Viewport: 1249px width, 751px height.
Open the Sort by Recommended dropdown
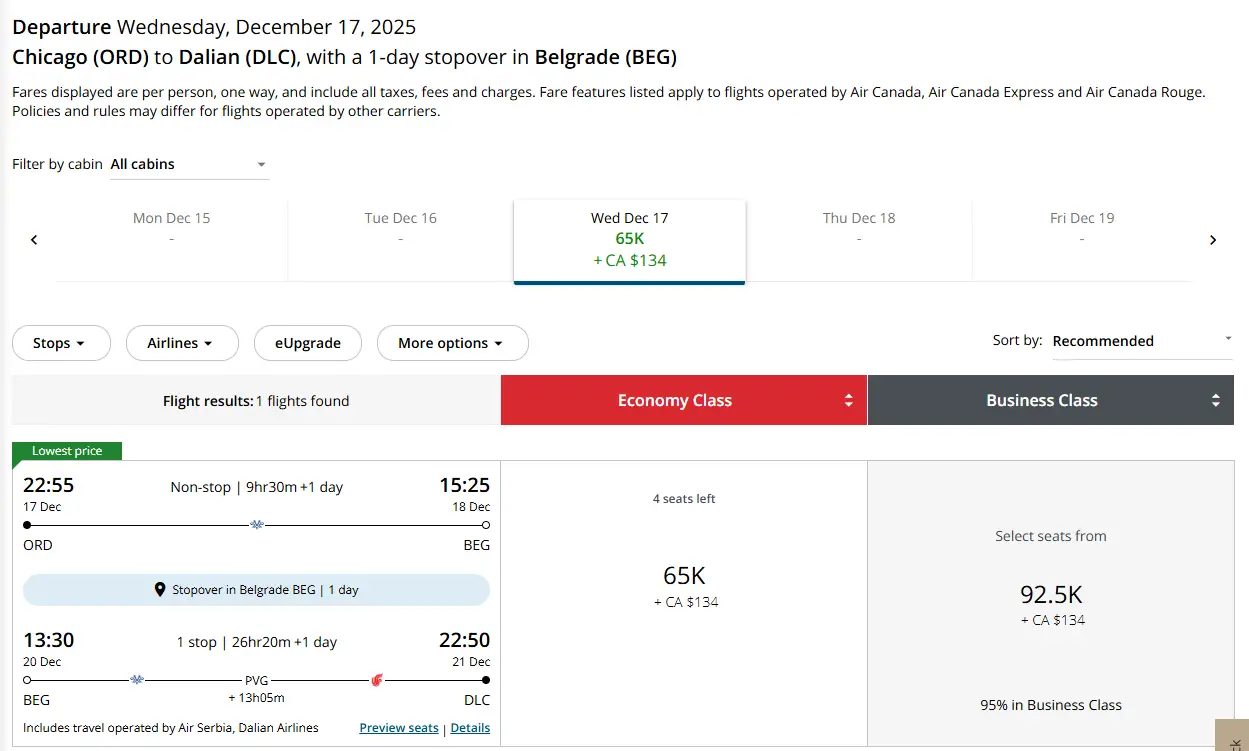pos(1141,341)
